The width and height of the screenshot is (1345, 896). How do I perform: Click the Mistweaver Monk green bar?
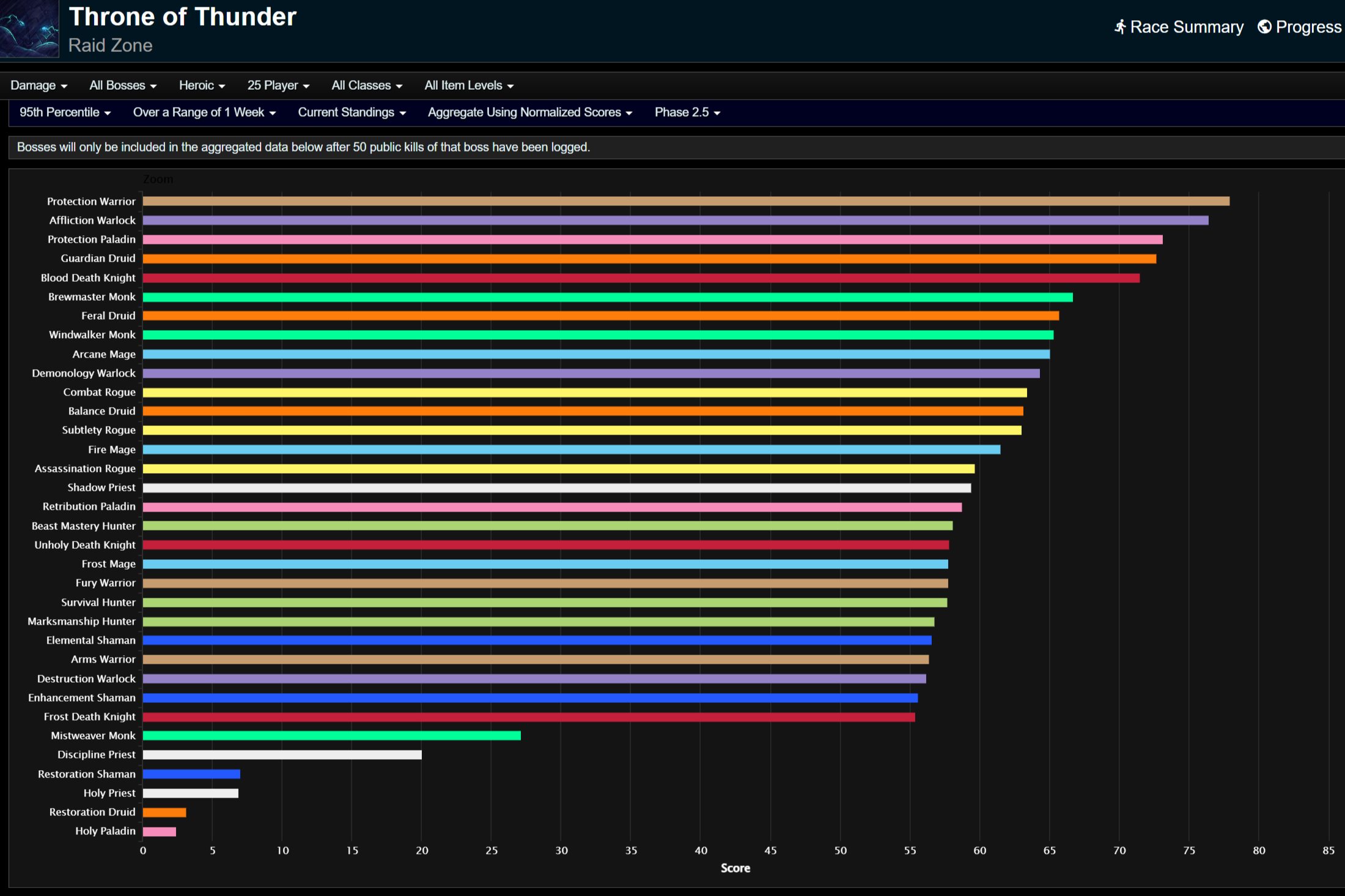click(x=331, y=735)
